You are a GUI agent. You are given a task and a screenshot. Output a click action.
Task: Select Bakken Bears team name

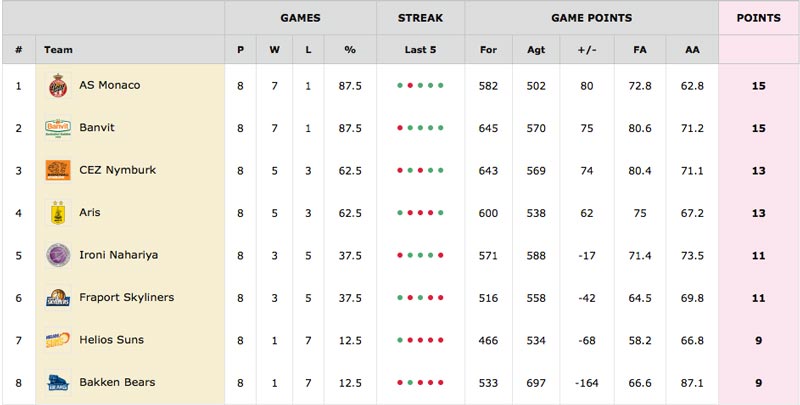click(117, 382)
